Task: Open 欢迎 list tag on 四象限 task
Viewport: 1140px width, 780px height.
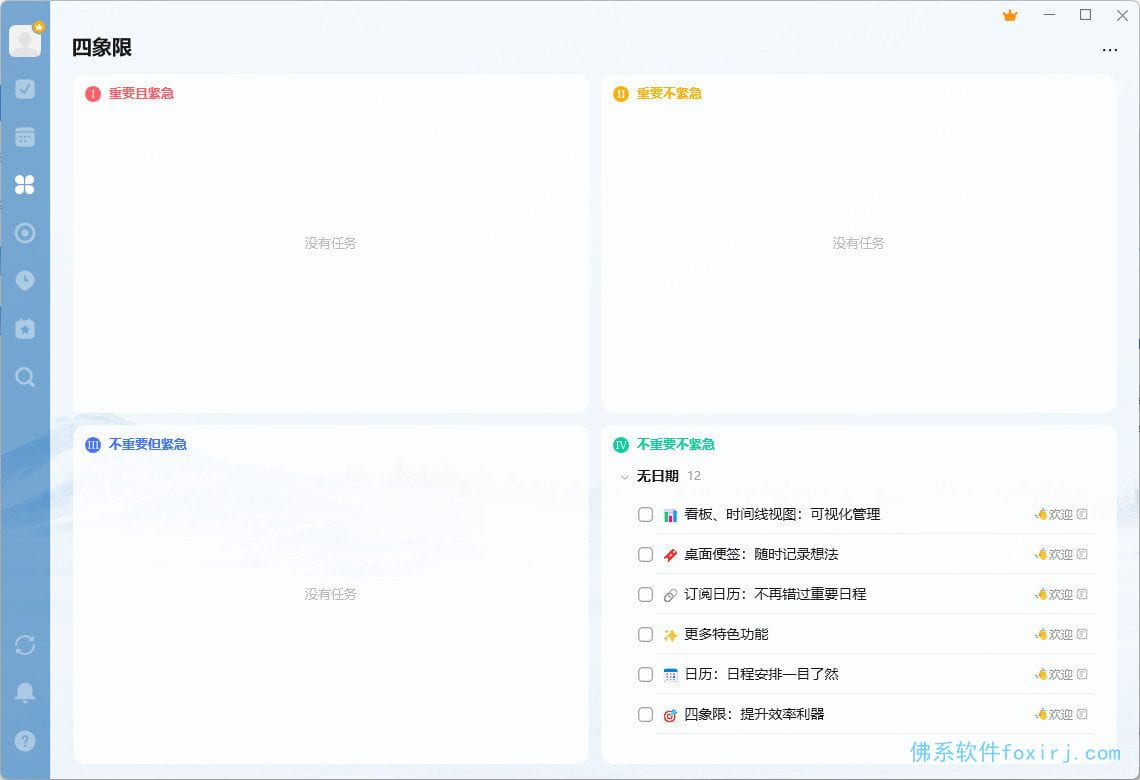Action: (1054, 714)
